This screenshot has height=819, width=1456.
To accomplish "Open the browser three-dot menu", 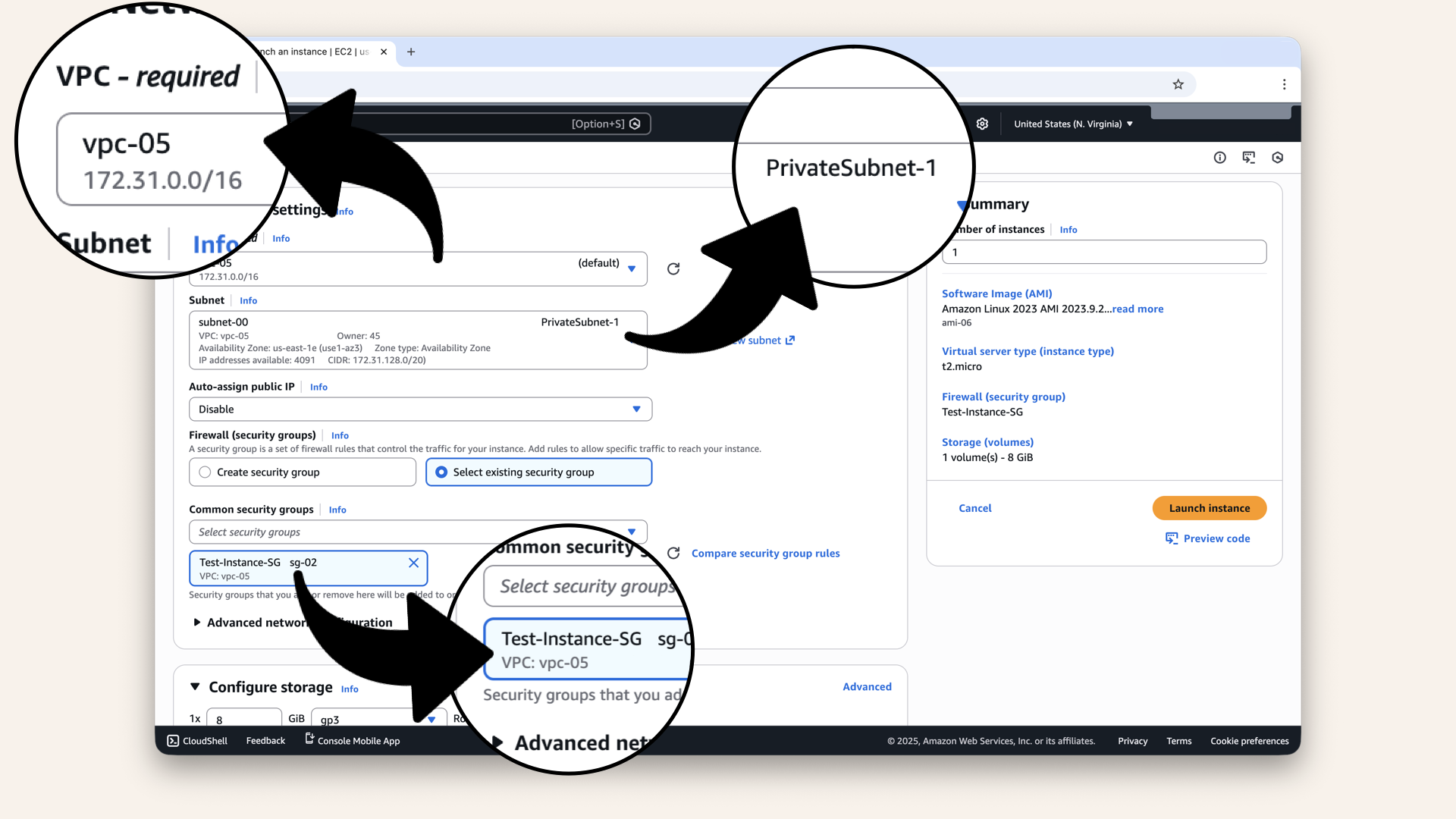I will click(1284, 84).
